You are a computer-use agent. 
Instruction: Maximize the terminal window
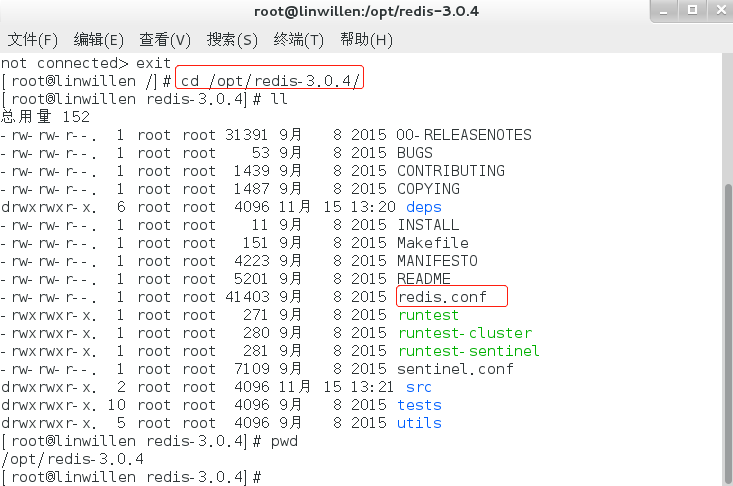[692, 10]
